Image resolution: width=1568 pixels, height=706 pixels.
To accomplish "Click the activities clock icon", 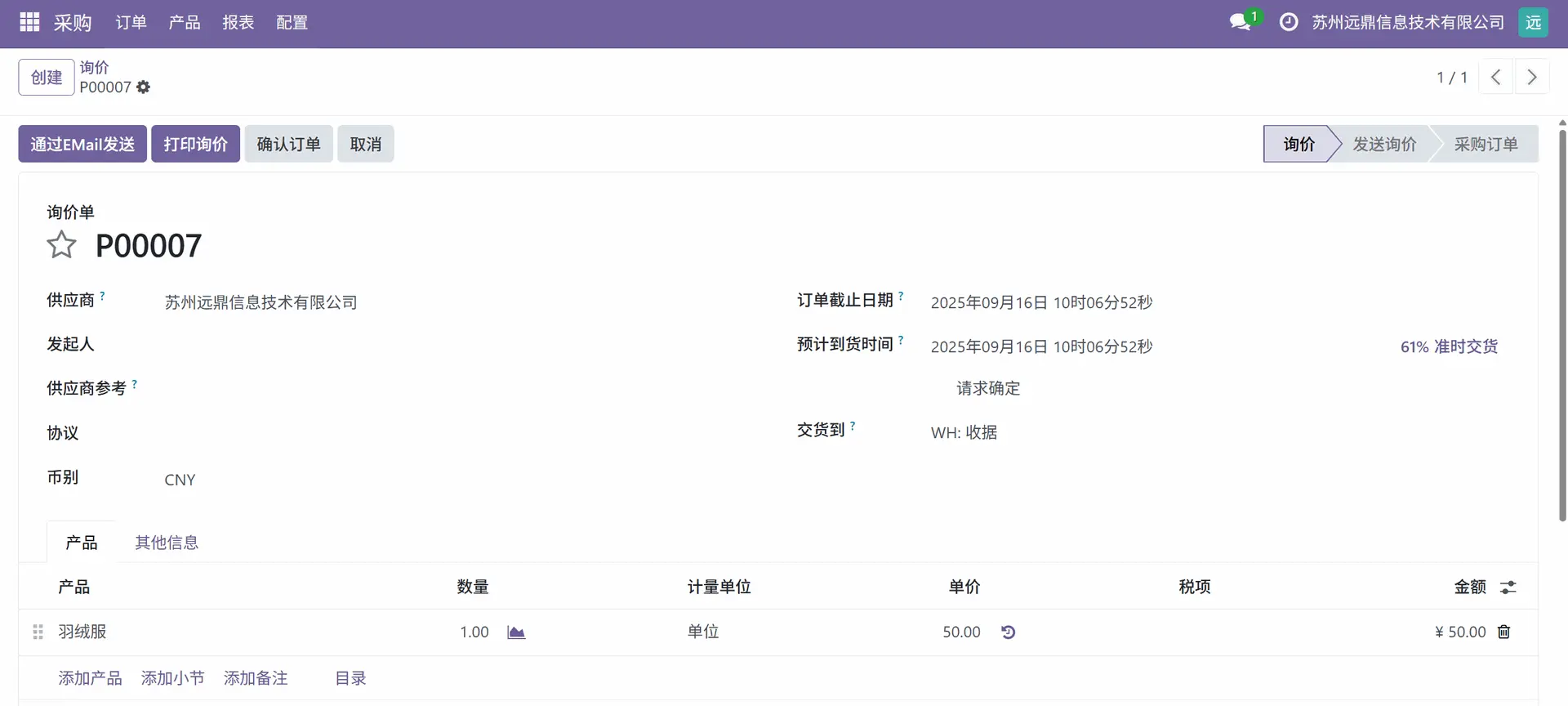I will pyautogui.click(x=1288, y=22).
